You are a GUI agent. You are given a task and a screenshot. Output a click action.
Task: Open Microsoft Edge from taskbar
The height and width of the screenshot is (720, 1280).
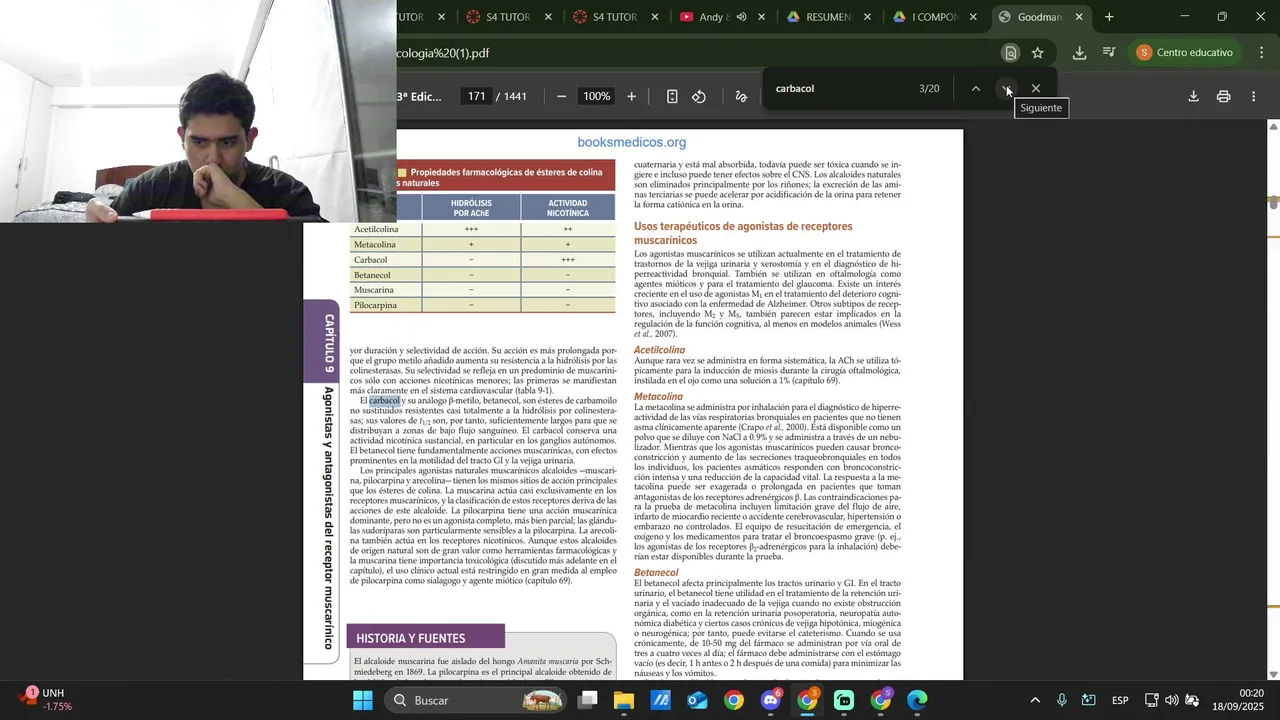(917, 700)
